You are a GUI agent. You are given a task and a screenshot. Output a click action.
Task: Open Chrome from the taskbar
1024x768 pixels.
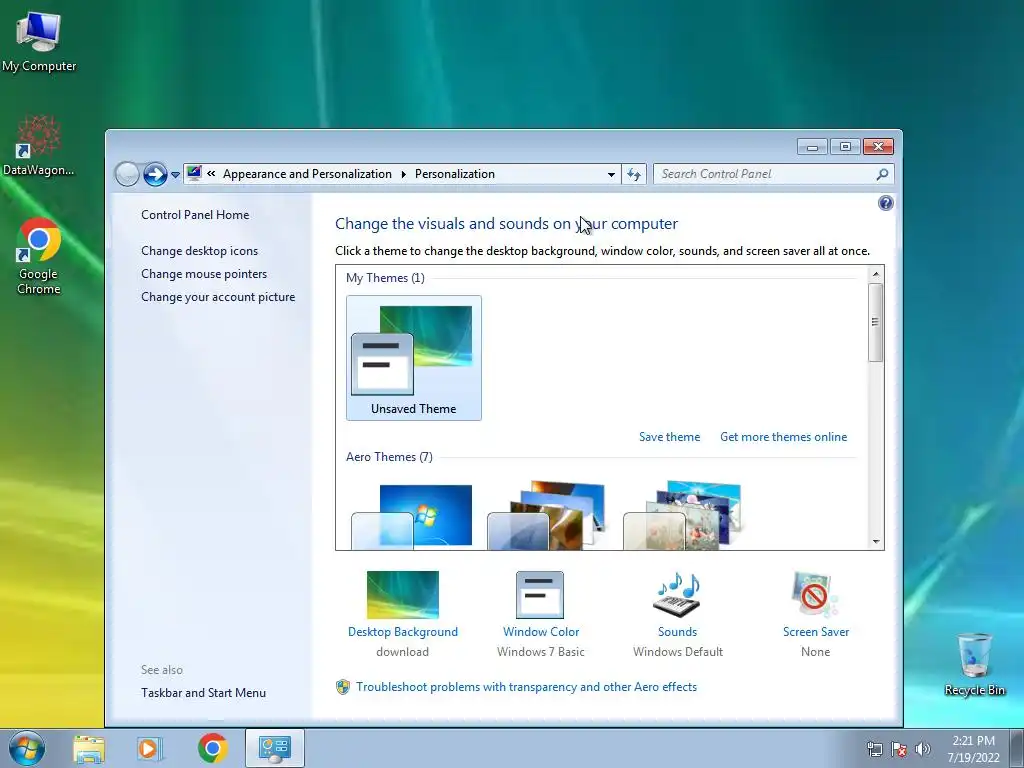pyautogui.click(x=212, y=748)
